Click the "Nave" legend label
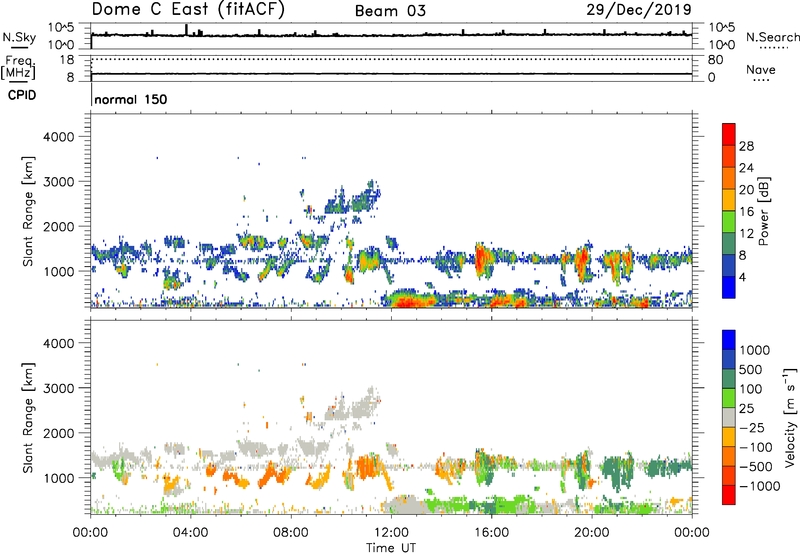 coord(761,70)
